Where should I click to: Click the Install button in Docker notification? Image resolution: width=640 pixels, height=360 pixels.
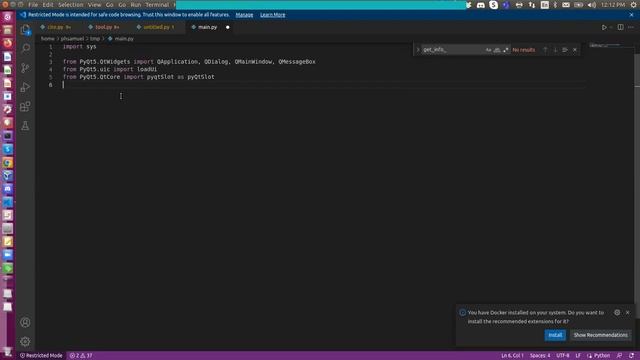click(555, 335)
